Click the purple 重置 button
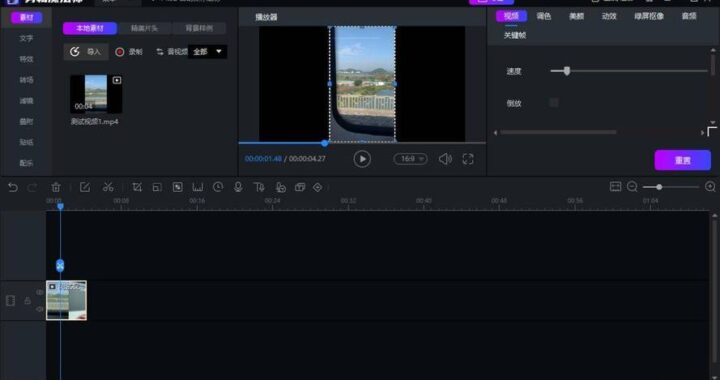Image resolution: width=720 pixels, height=380 pixels. 682,160
